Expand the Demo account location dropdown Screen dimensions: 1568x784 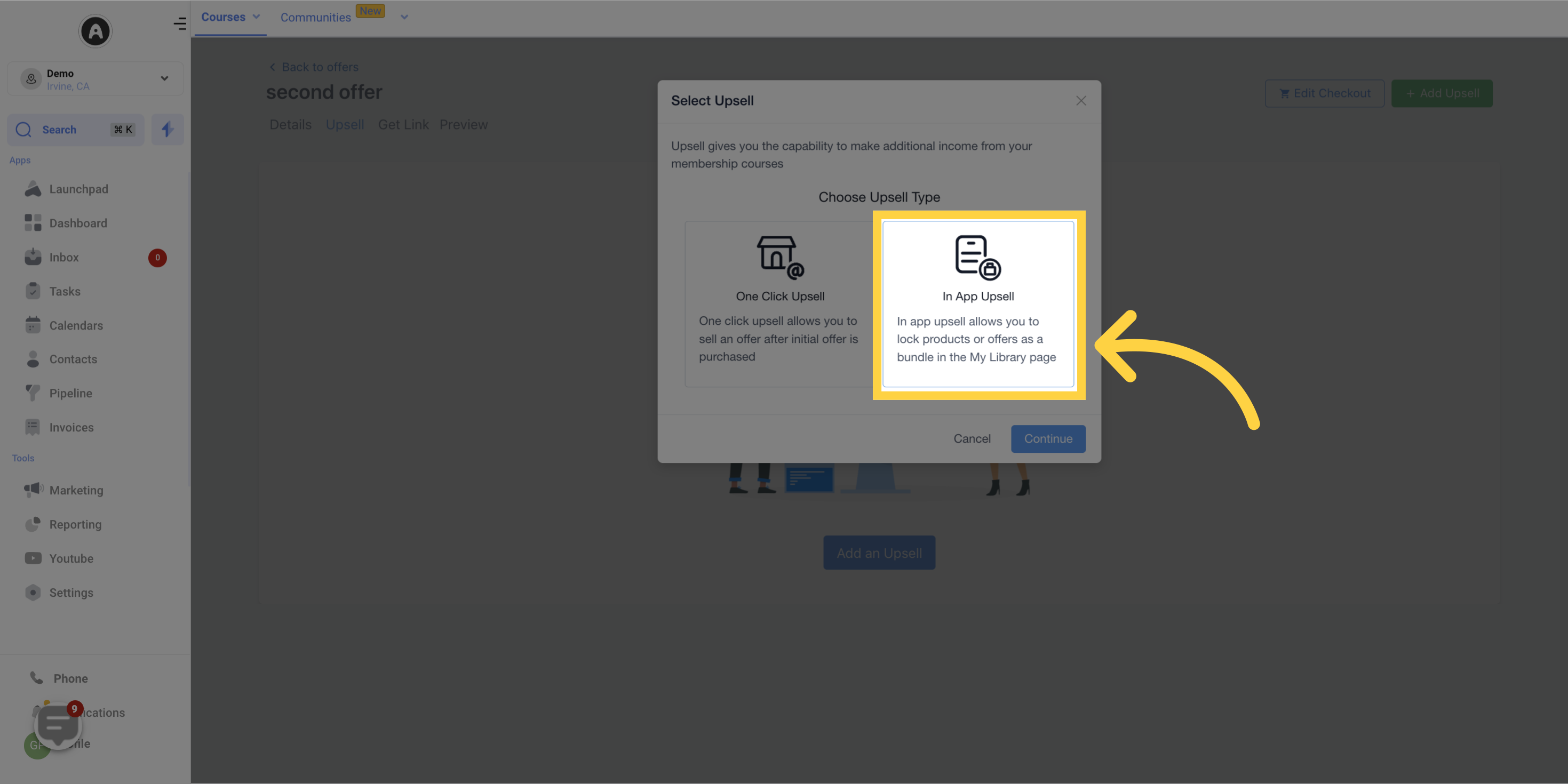163,79
